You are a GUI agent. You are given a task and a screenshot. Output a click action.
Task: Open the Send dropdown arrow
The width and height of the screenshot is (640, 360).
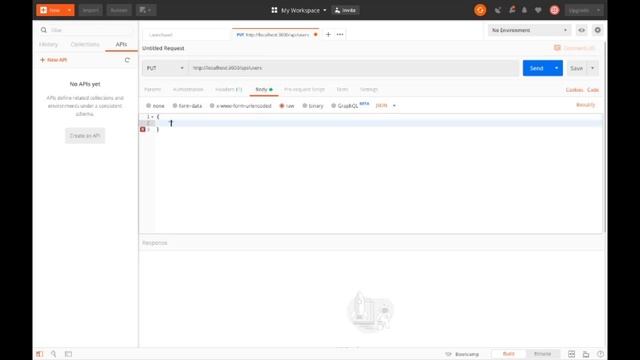(556, 68)
